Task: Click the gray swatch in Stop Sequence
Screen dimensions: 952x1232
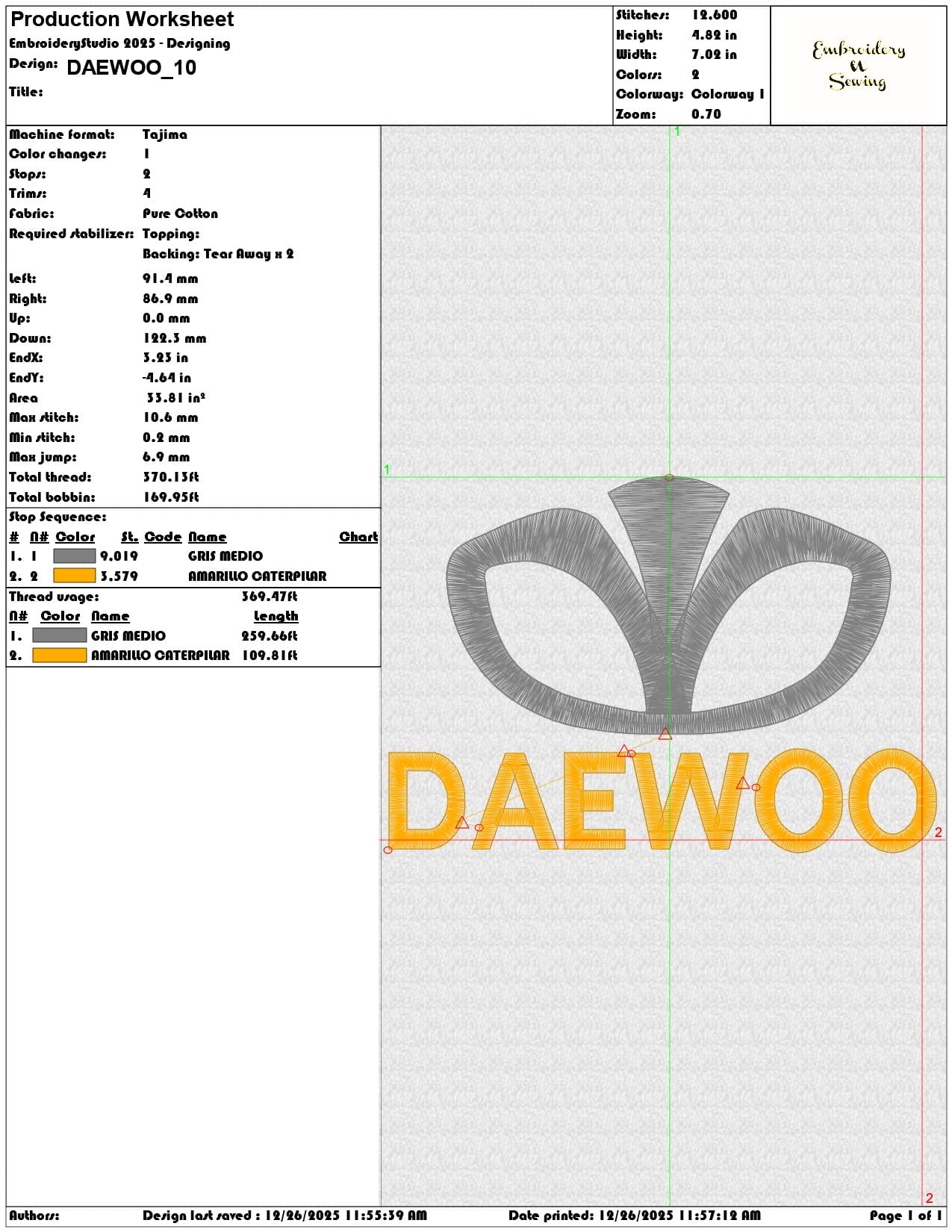Action: click(x=75, y=556)
